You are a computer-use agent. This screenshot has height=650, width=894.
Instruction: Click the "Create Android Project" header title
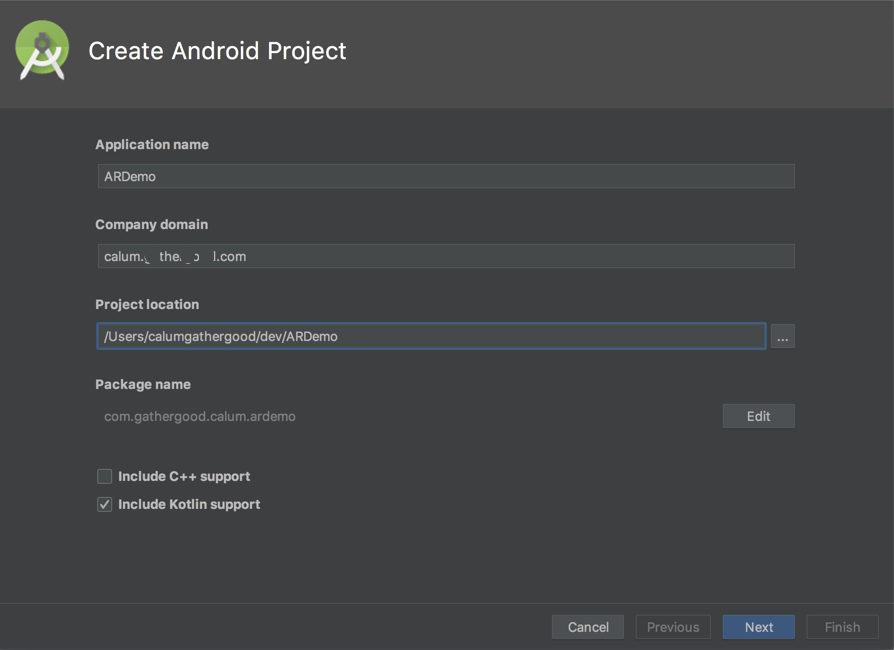217,51
